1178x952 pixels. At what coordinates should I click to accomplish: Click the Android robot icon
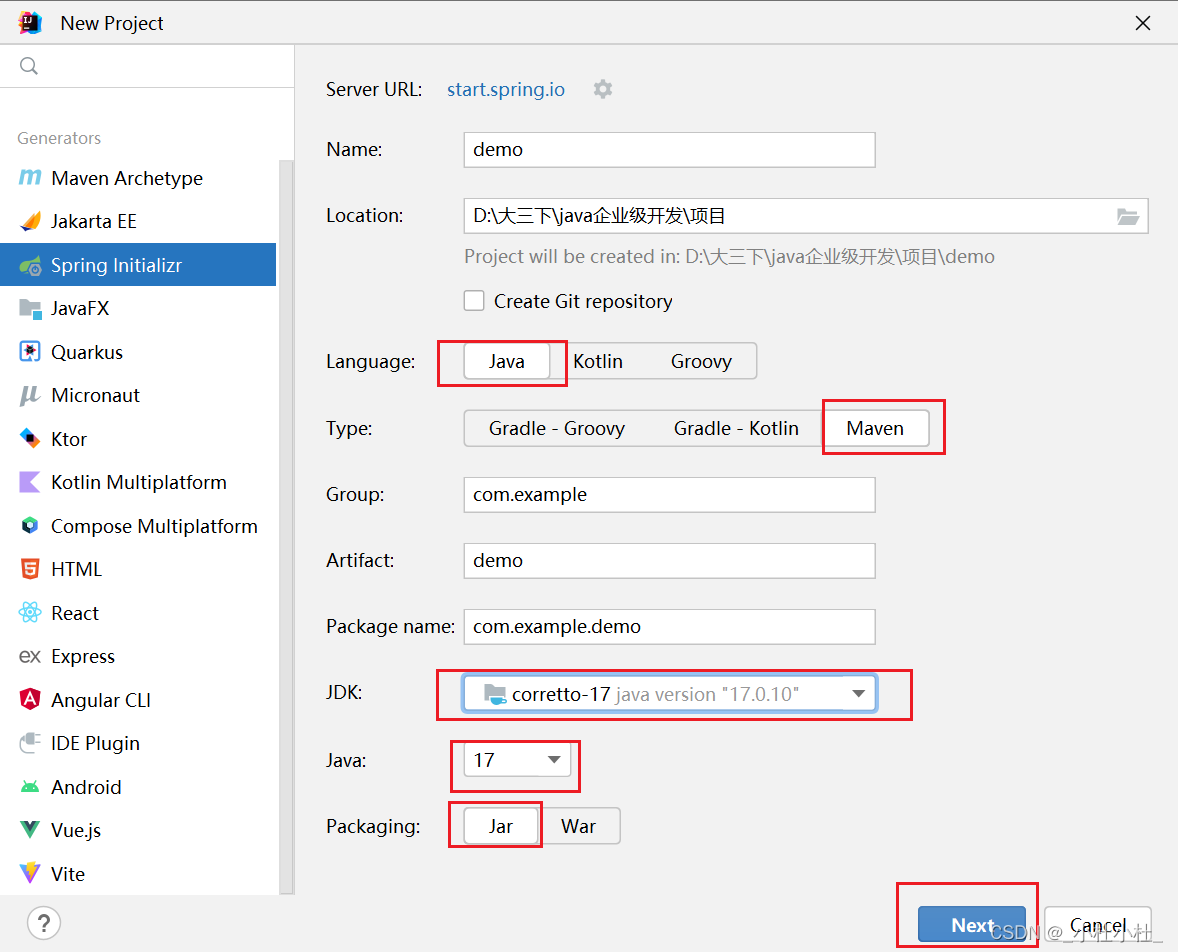click(x=30, y=787)
